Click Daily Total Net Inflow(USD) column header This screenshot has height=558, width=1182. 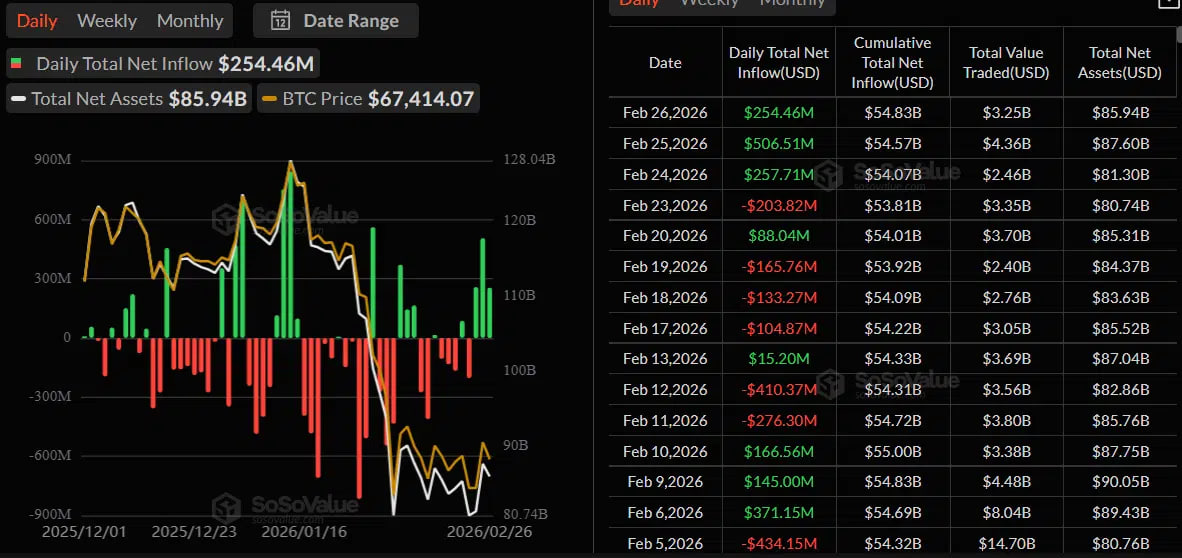pyautogui.click(x=779, y=63)
